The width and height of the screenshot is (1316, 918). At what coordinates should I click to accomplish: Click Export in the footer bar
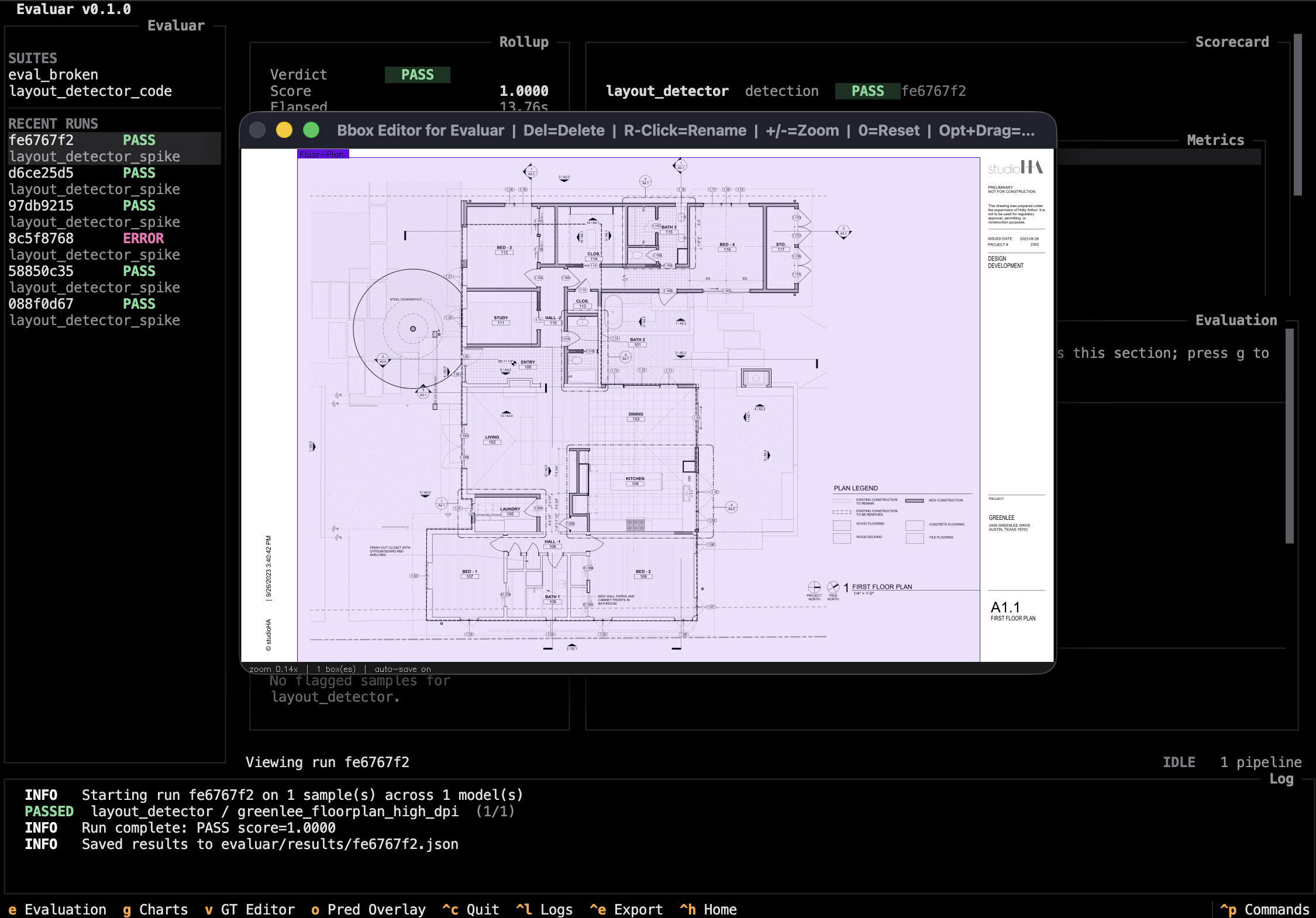(626, 910)
